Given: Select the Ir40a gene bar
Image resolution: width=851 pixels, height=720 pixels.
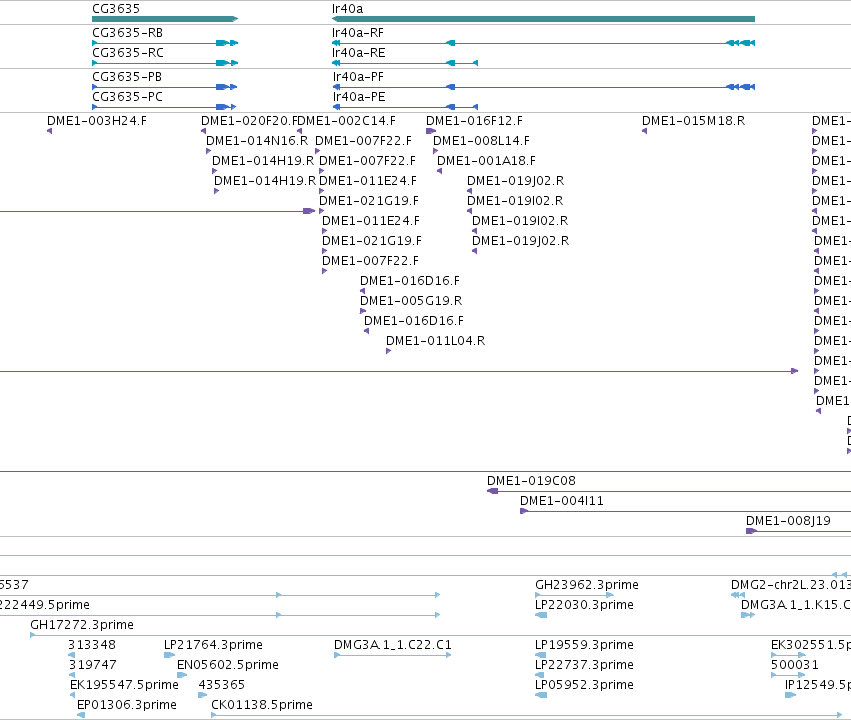Looking at the screenshot, I should [543, 19].
